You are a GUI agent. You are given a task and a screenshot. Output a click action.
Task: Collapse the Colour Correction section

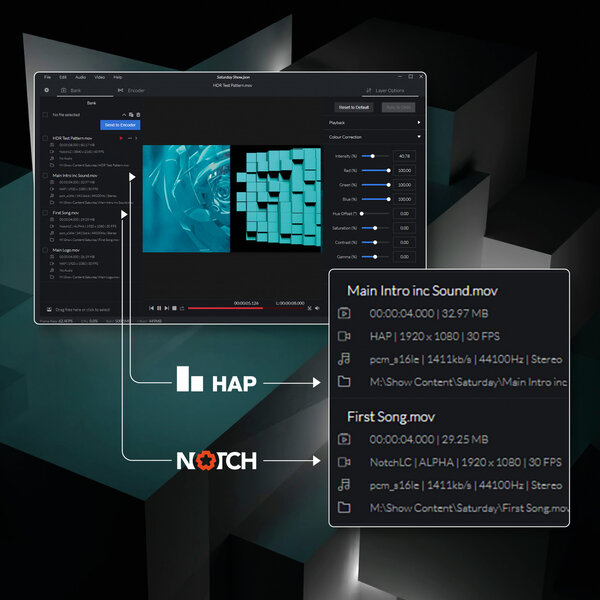[x=419, y=137]
